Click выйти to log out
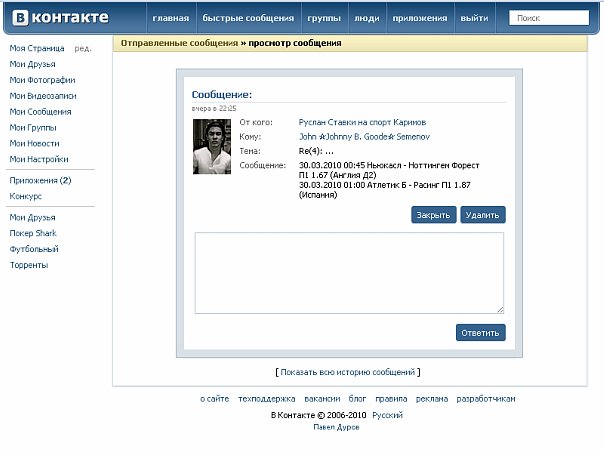 (x=474, y=18)
